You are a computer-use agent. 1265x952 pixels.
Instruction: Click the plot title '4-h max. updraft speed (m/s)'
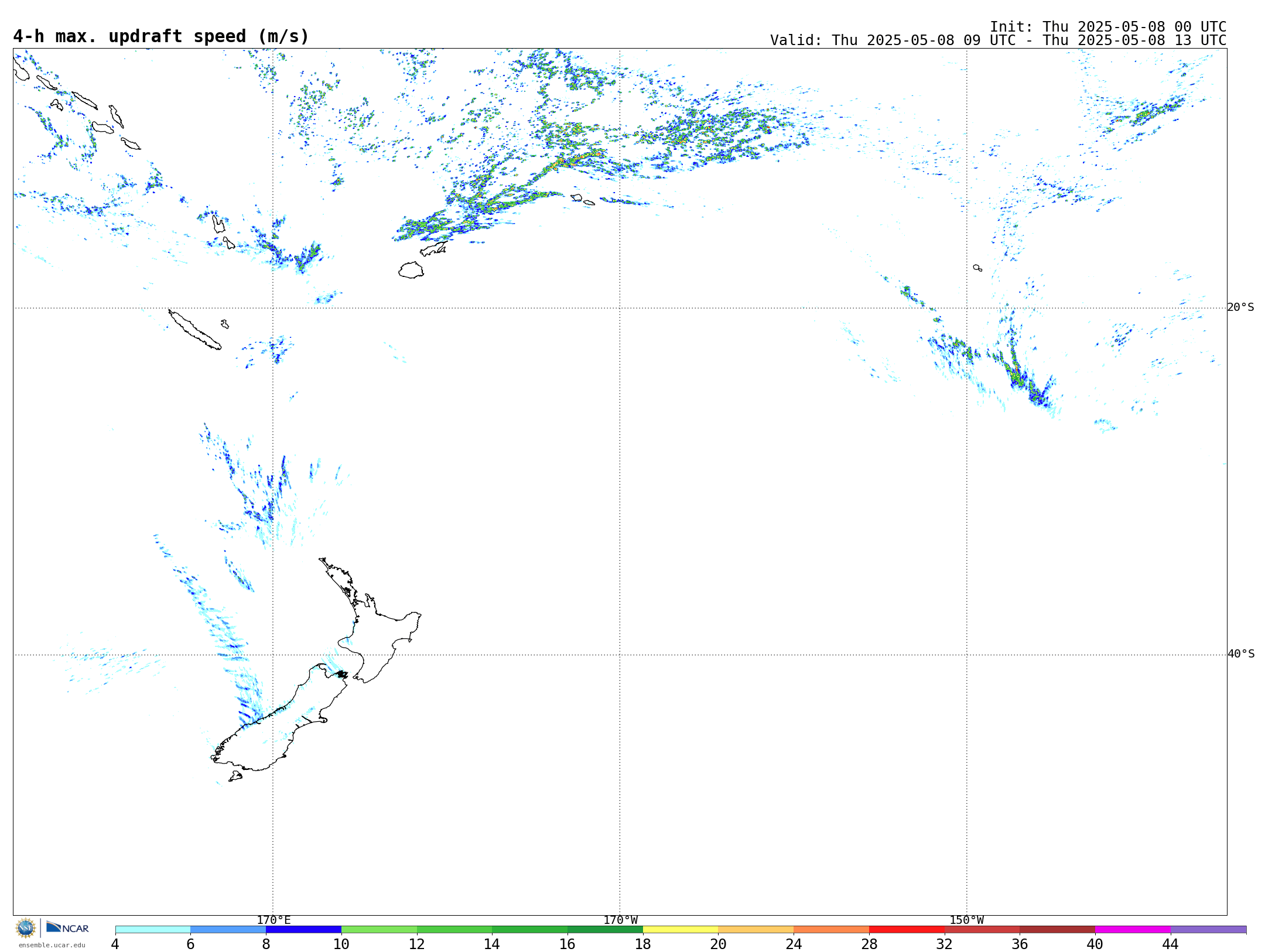point(161,37)
